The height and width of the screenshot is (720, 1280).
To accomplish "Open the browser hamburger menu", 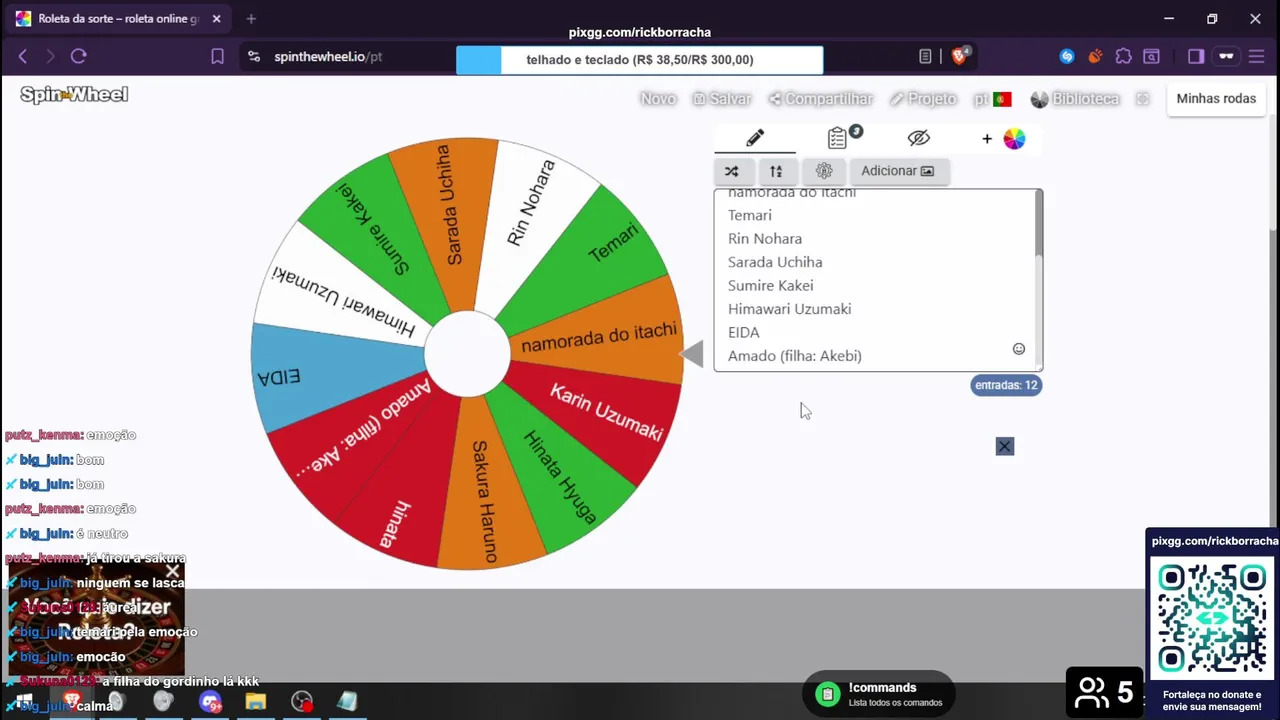I will coord(1257,57).
